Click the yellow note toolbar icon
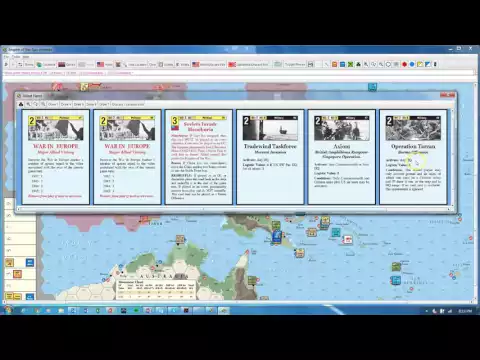 coord(420,64)
